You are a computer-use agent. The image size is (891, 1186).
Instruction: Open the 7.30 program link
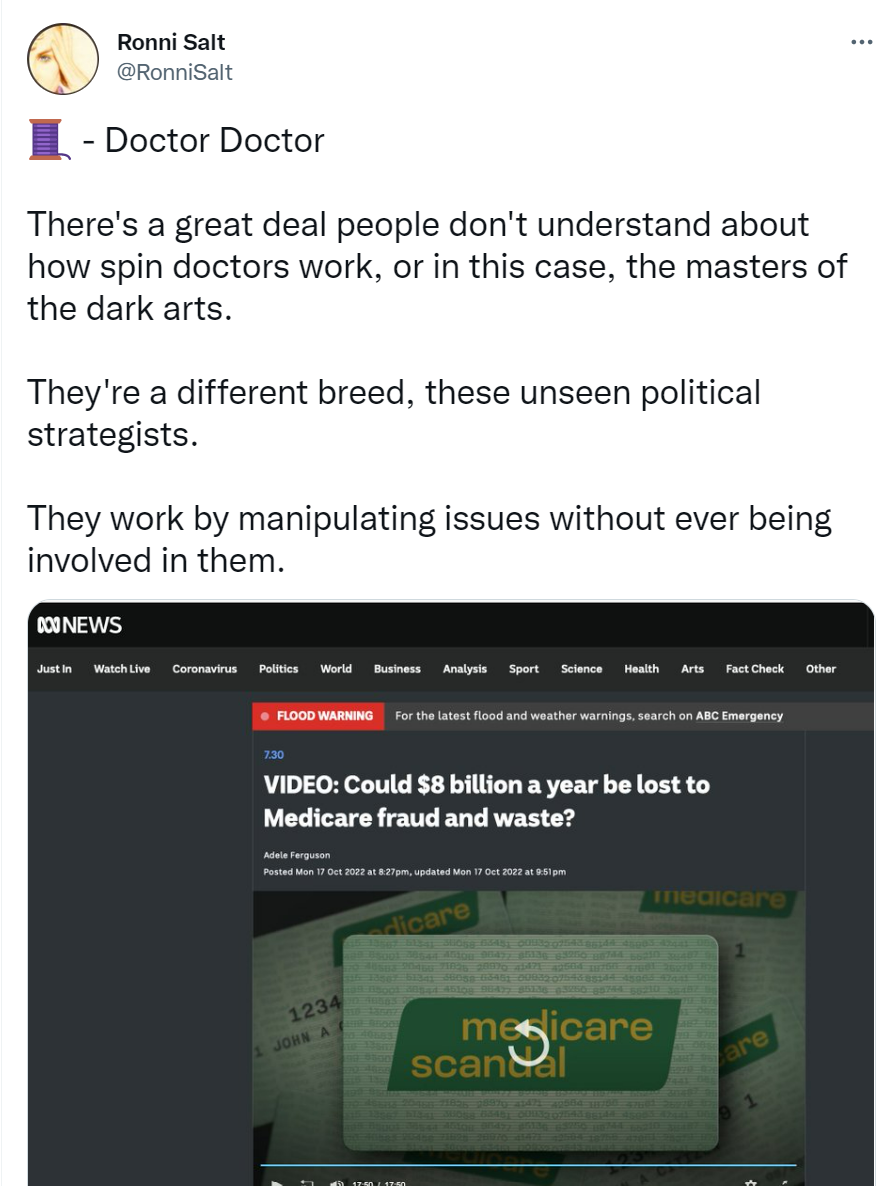pyautogui.click(x=273, y=755)
